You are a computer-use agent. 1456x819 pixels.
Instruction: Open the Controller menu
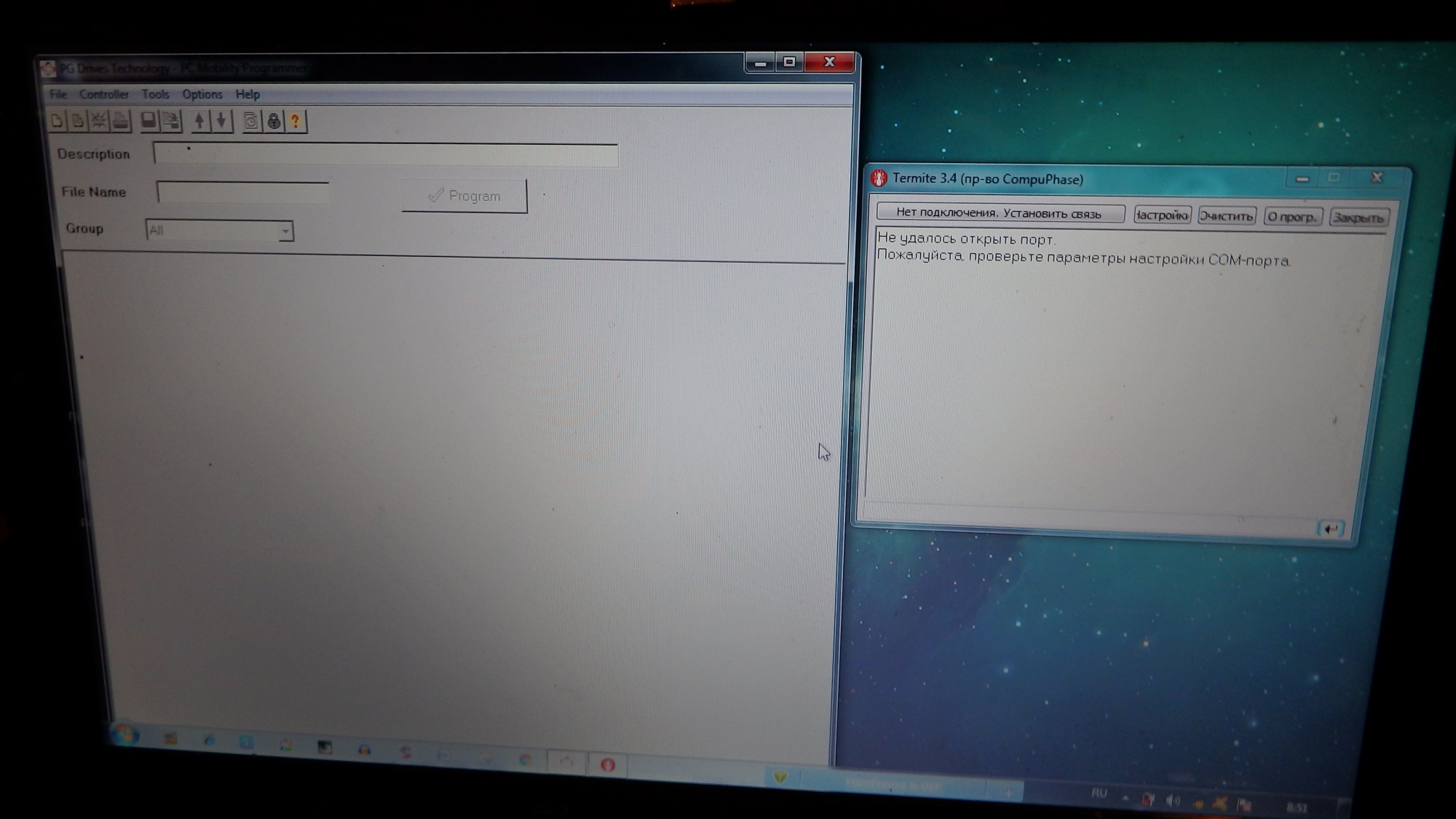point(103,94)
